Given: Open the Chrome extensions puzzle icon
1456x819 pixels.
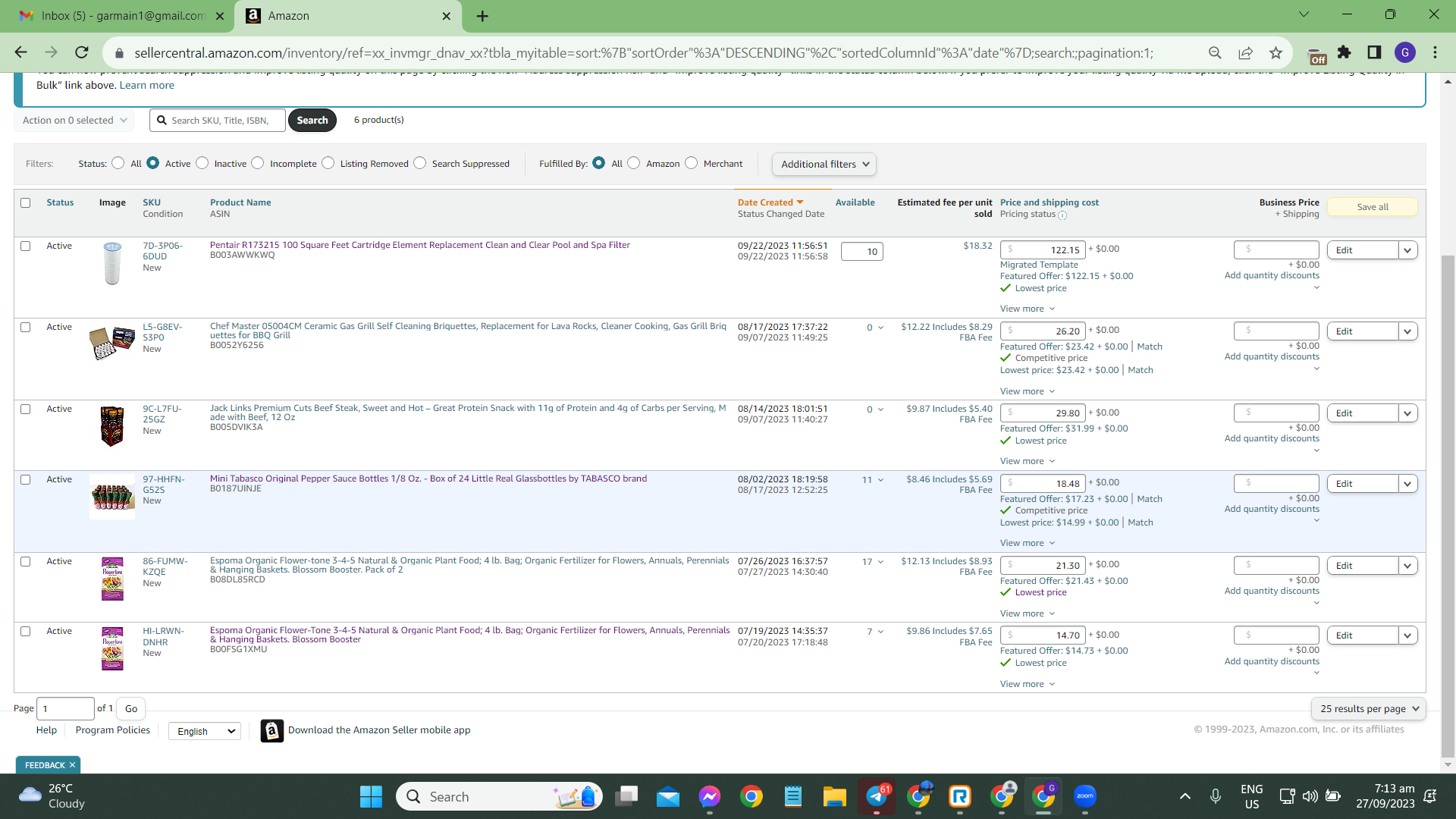Looking at the screenshot, I should point(1345,52).
